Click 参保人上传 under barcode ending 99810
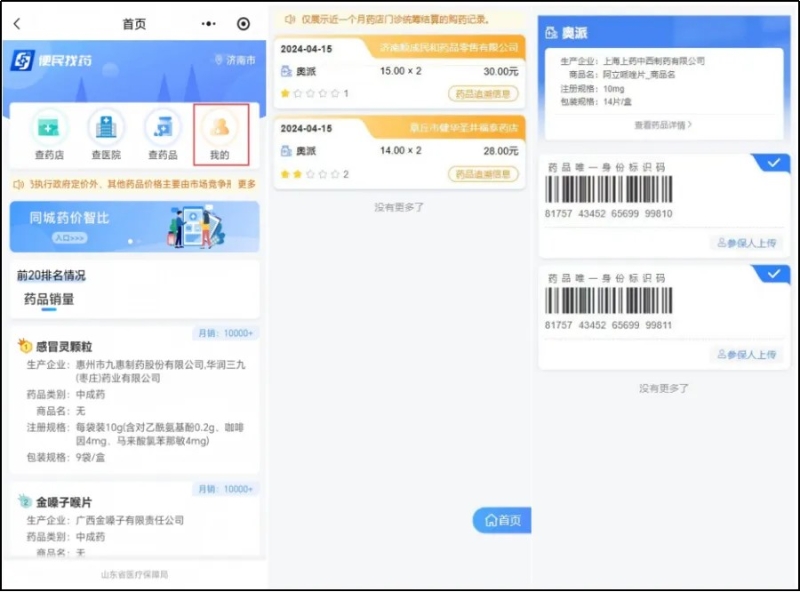Viewport: 800px width, 592px height. tap(747, 243)
